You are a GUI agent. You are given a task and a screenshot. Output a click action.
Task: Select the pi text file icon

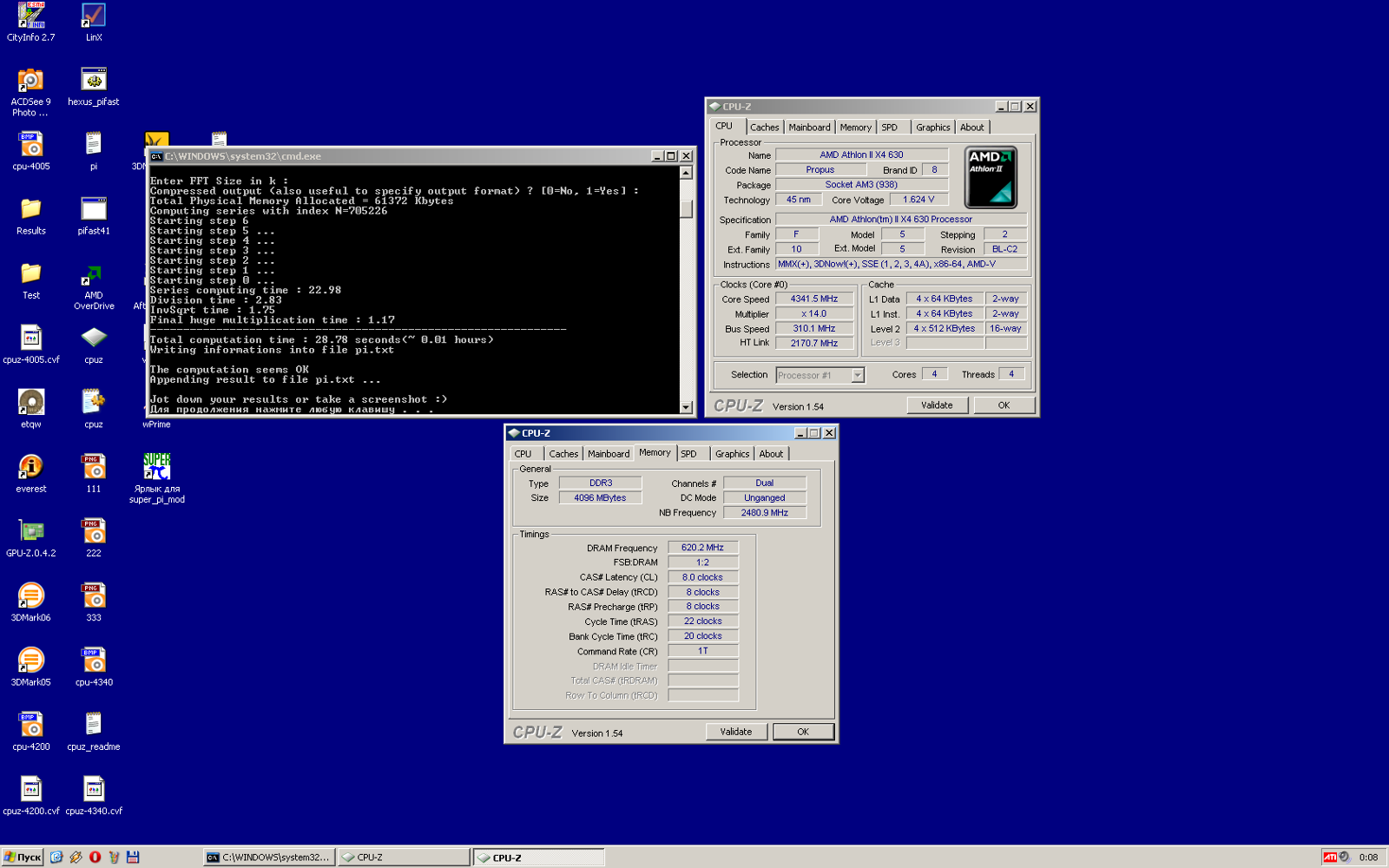click(x=94, y=151)
